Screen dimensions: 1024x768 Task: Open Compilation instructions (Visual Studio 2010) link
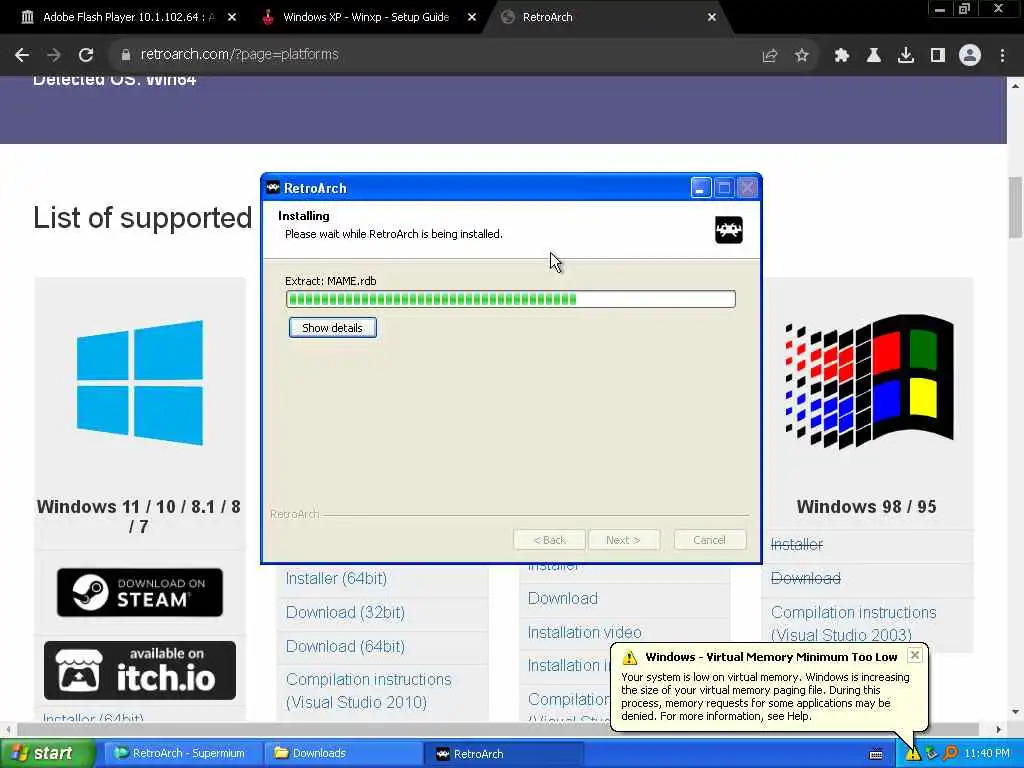click(368, 691)
